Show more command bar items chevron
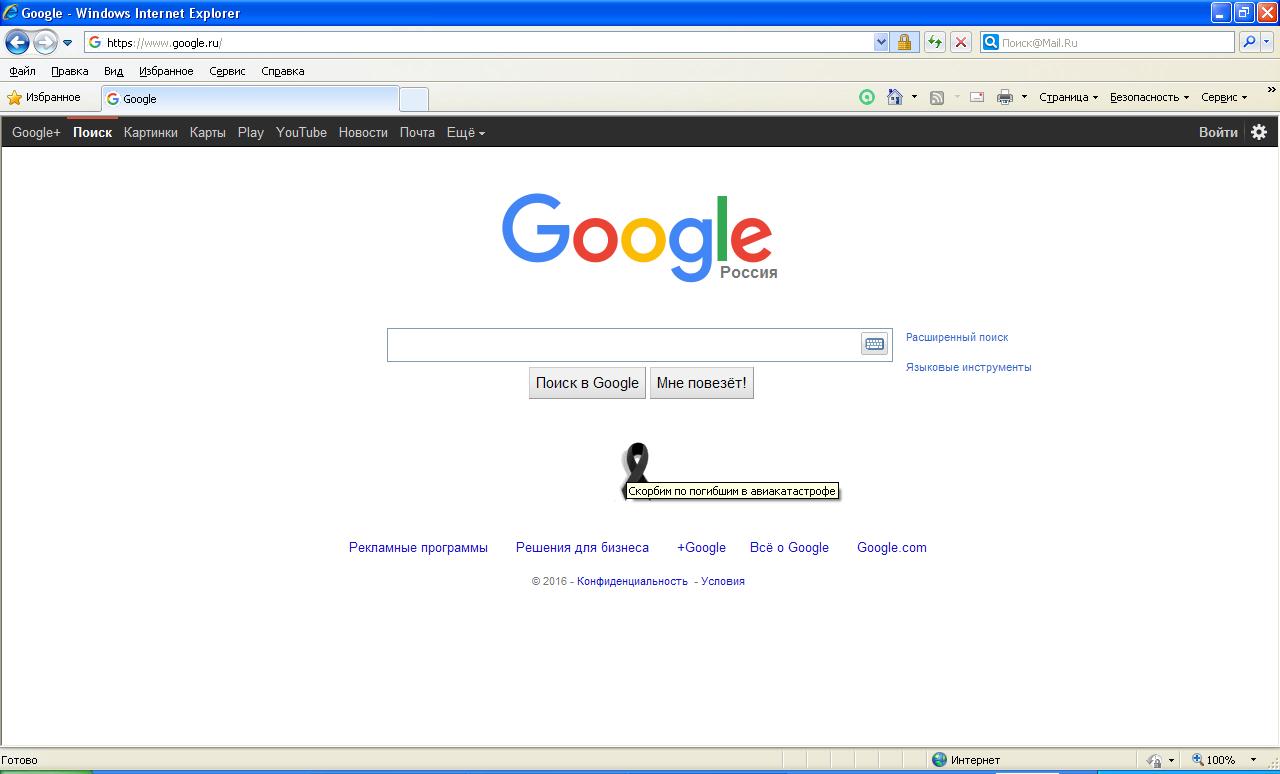This screenshot has width=1280, height=774. (x=1271, y=92)
